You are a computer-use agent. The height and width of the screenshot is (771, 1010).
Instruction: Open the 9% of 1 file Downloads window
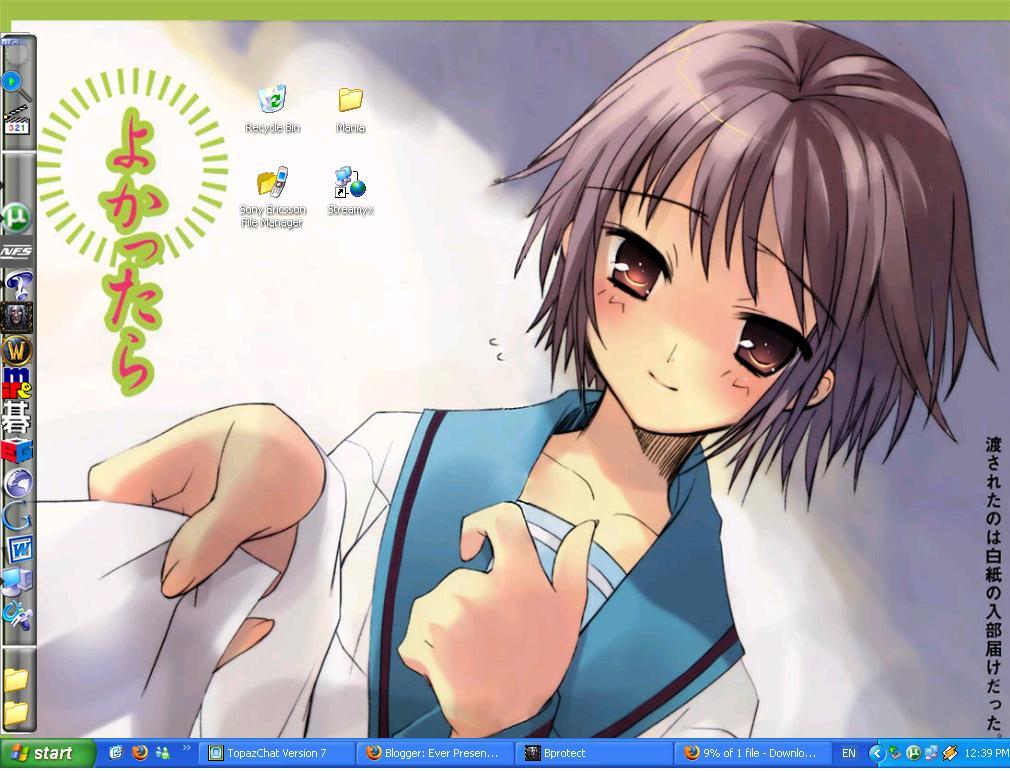(x=752, y=753)
